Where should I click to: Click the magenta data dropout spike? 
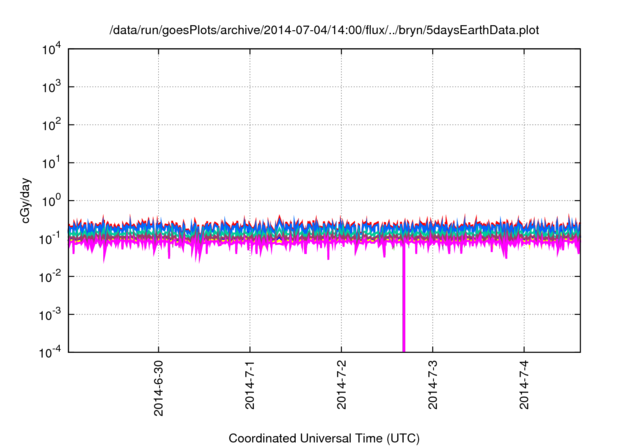pos(404,300)
